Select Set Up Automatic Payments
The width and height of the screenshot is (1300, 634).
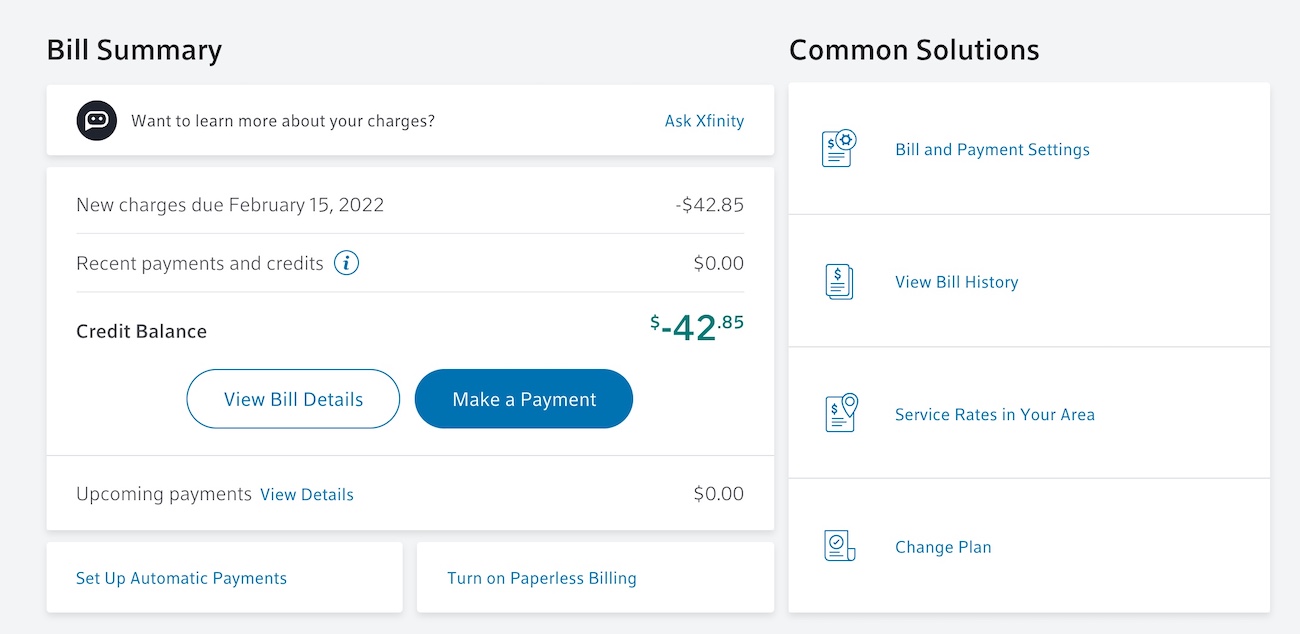pyautogui.click(x=181, y=578)
